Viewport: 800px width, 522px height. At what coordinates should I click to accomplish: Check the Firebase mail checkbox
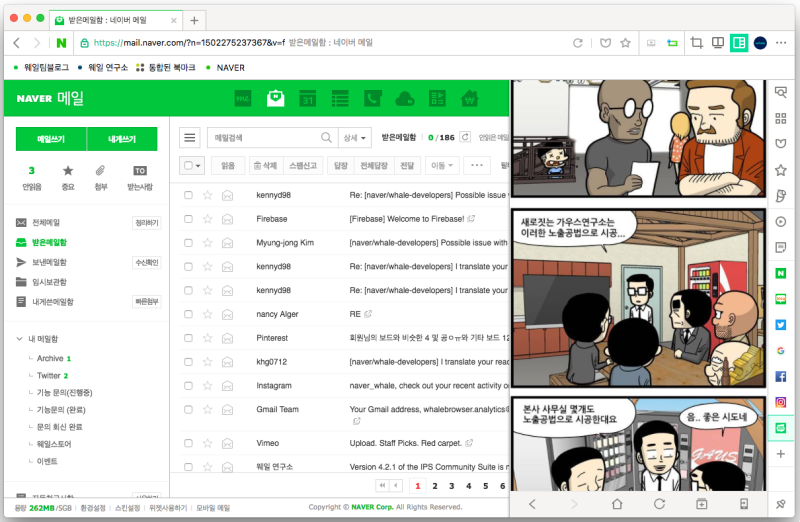[188, 219]
